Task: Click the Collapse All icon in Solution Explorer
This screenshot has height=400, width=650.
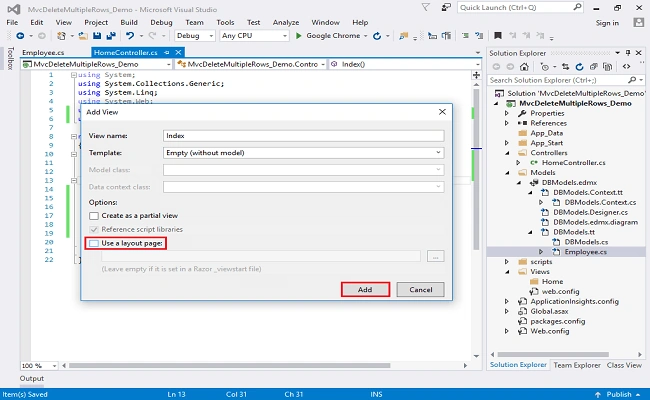Action: pyautogui.click(x=594, y=67)
